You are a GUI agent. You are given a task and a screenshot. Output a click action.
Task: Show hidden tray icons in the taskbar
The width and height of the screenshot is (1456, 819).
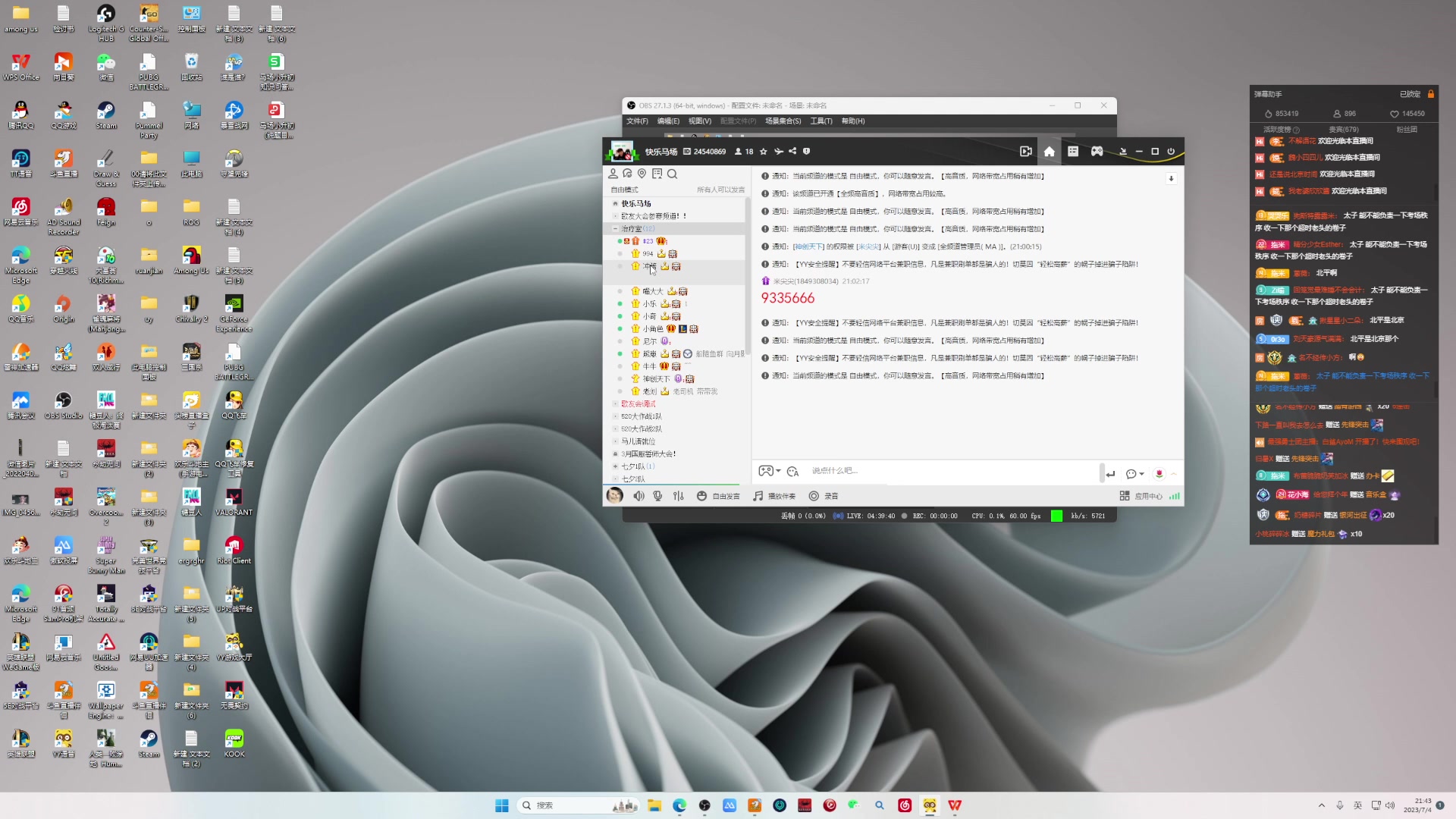(x=1322, y=805)
